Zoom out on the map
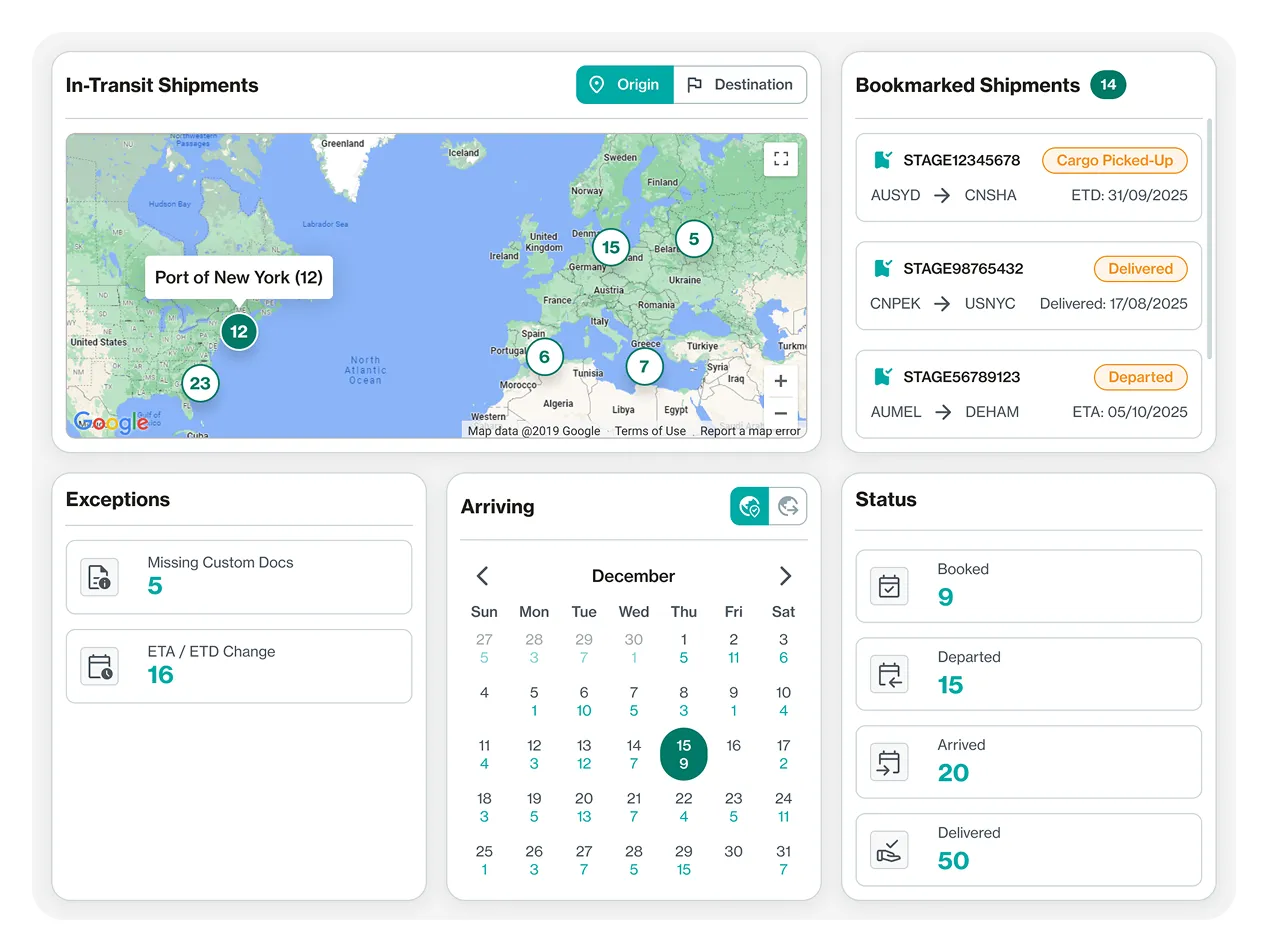This screenshot has height=952, width=1268. (781, 413)
